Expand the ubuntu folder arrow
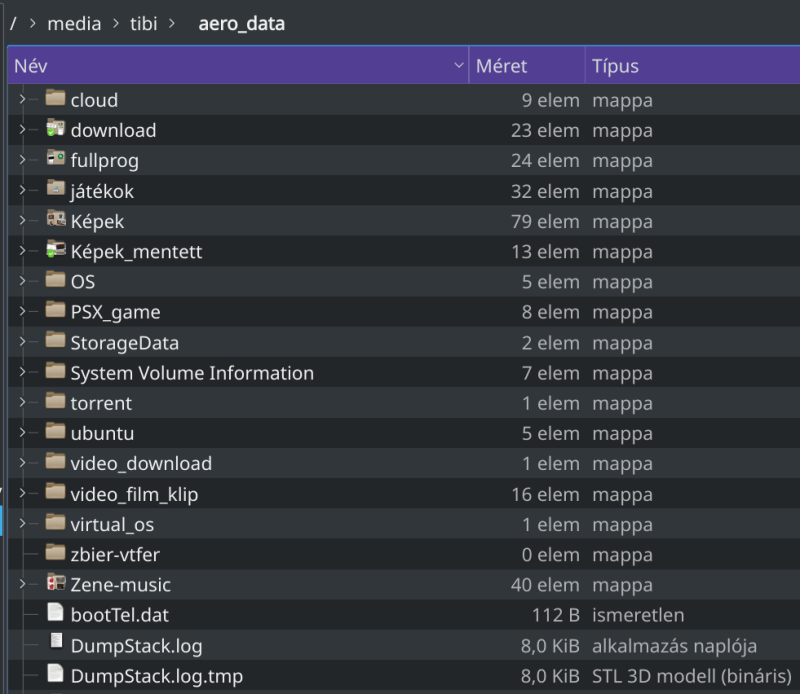This screenshot has width=800, height=694. [22, 432]
